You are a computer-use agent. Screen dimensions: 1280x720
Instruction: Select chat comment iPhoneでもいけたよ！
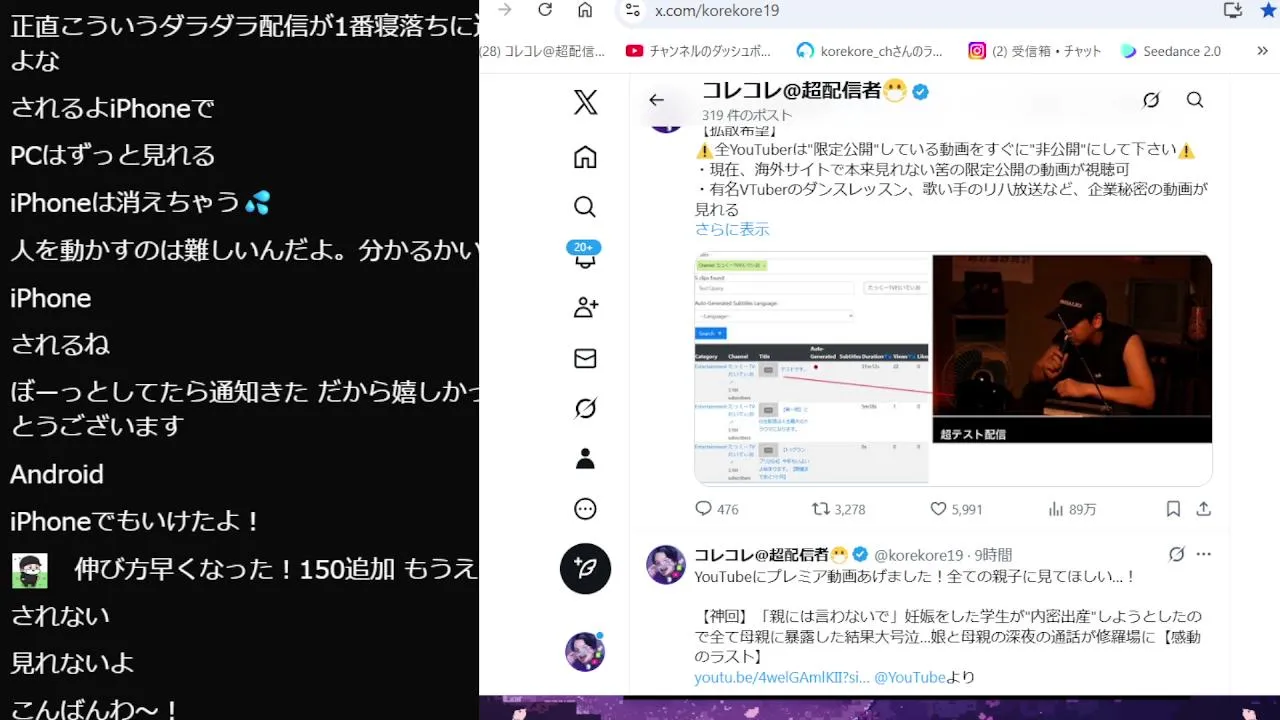[136, 521]
